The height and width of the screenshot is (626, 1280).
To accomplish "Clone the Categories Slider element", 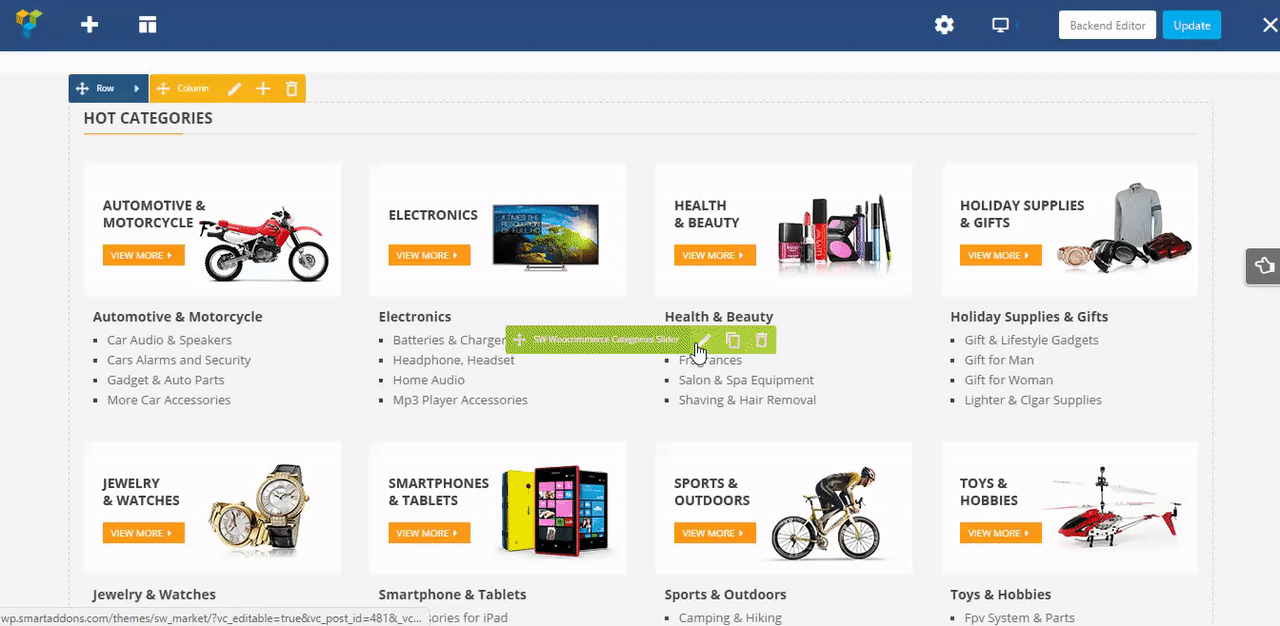I will [x=732, y=340].
